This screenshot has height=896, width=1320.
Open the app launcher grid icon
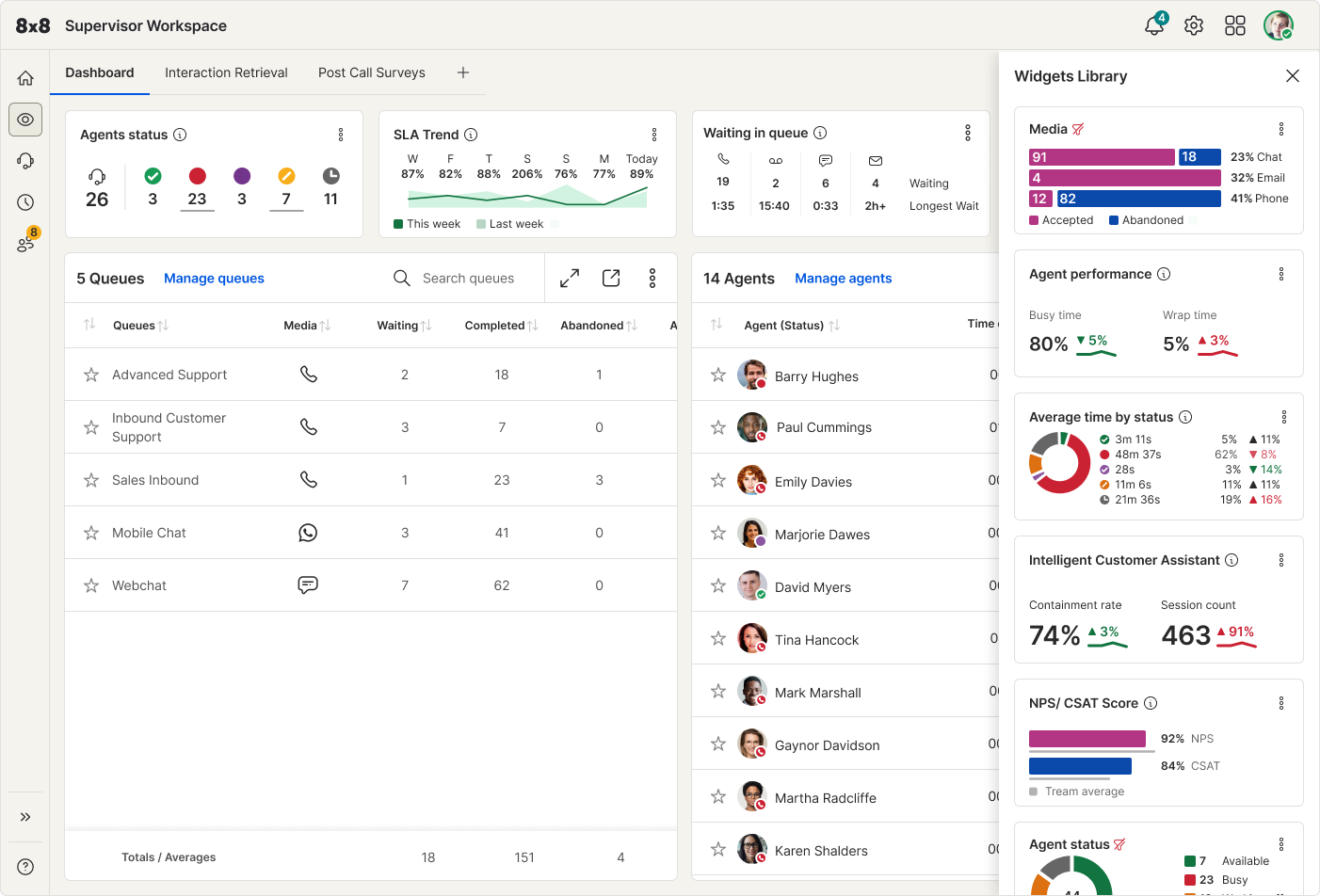1235,25
